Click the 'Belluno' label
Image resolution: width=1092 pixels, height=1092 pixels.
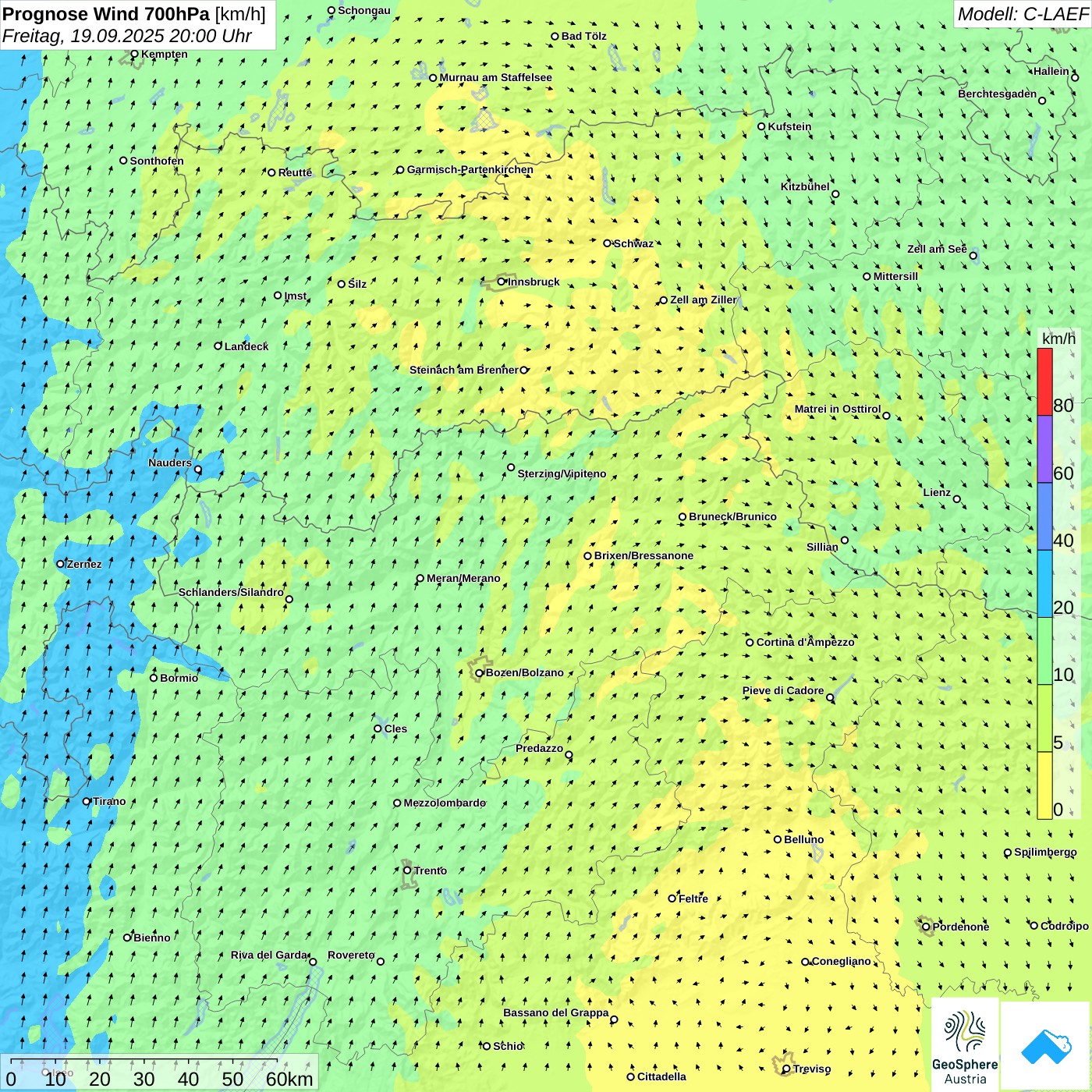[x=803, y=839]
